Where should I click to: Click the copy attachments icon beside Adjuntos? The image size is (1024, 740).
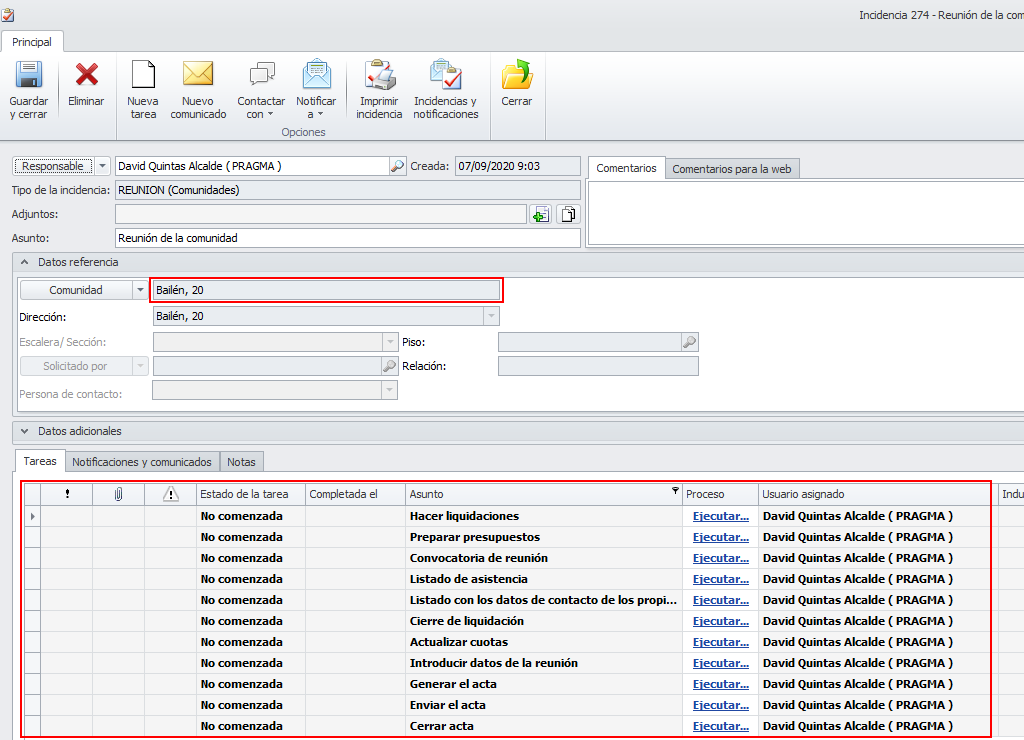point(568,214)
